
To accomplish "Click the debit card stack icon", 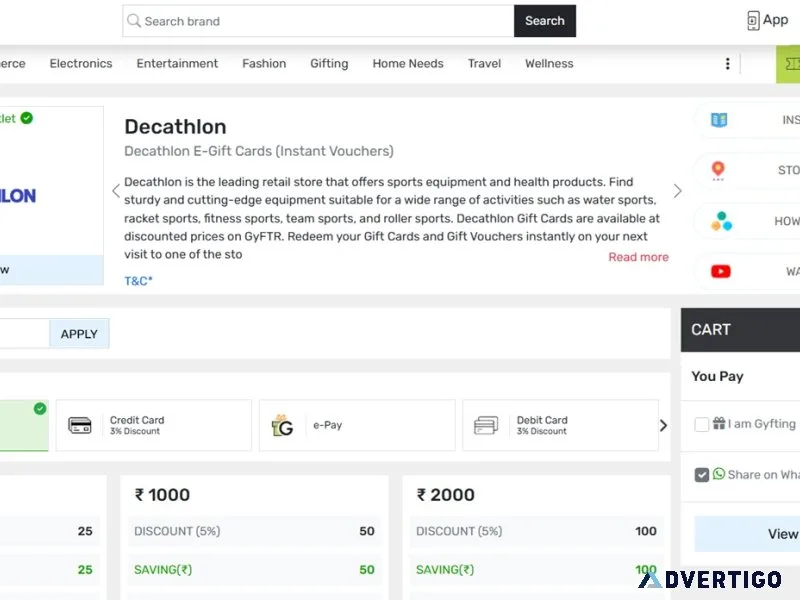I will click(x=486, y=425).
